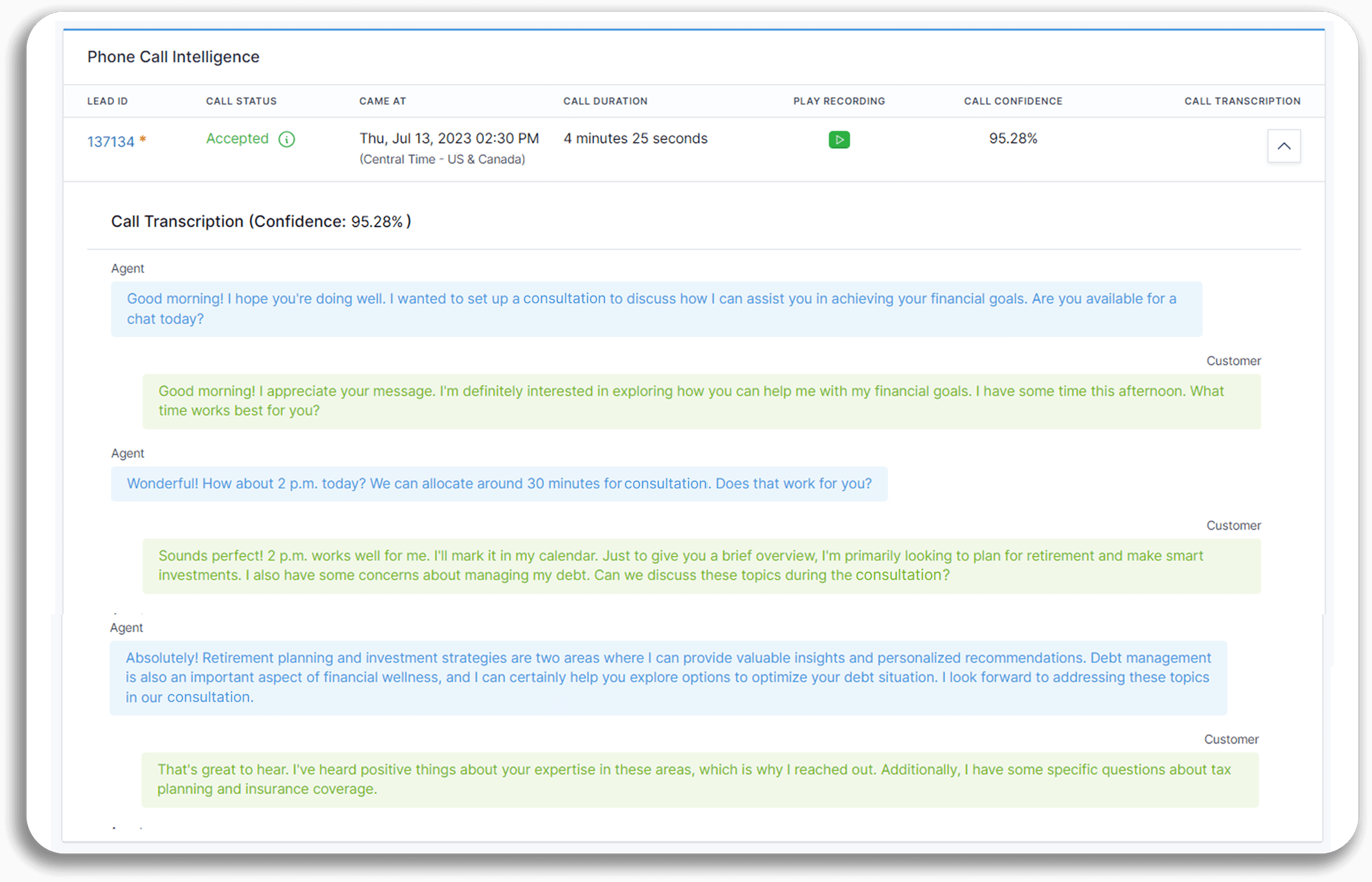Collapse the call transcription chevron

[1283, 146]
